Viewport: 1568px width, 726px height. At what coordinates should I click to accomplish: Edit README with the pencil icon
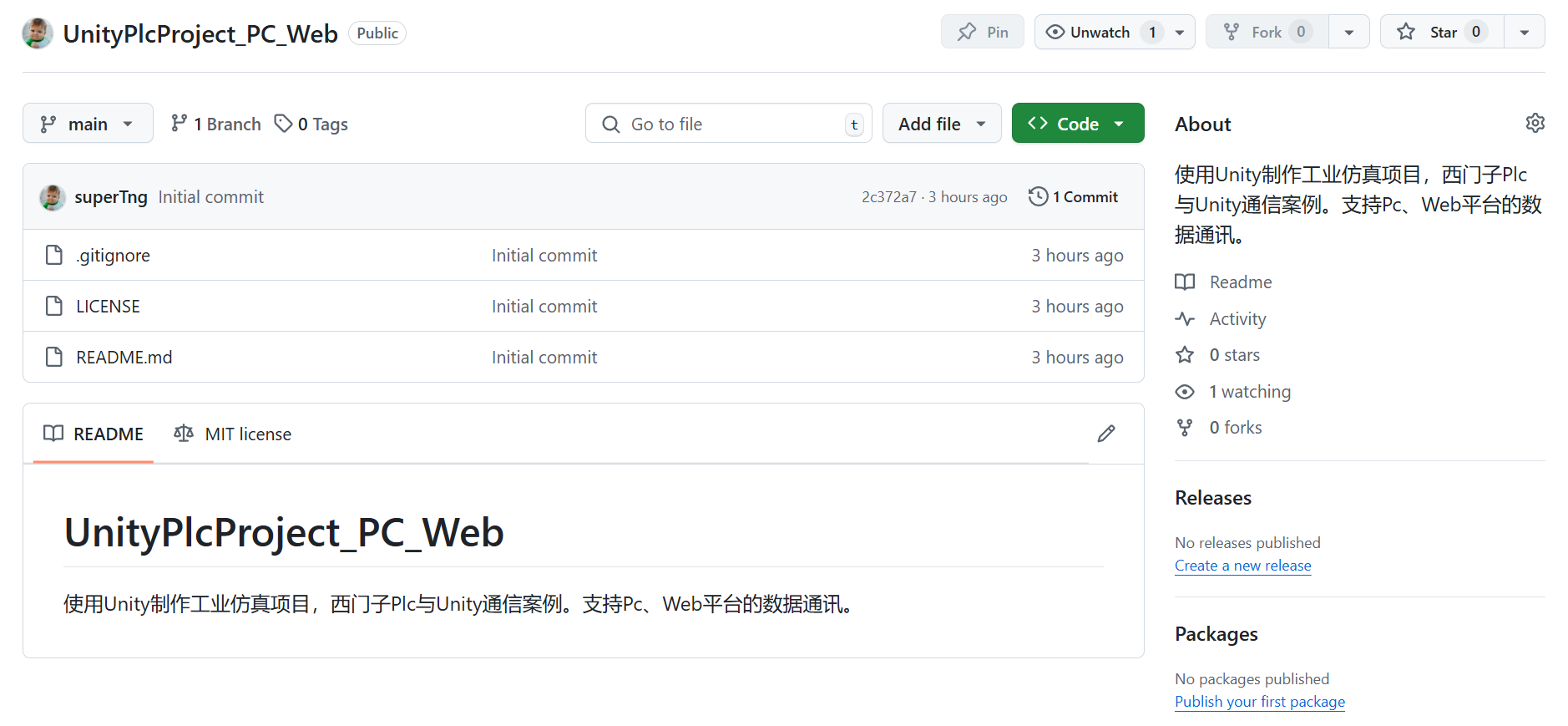point(1106,434)
